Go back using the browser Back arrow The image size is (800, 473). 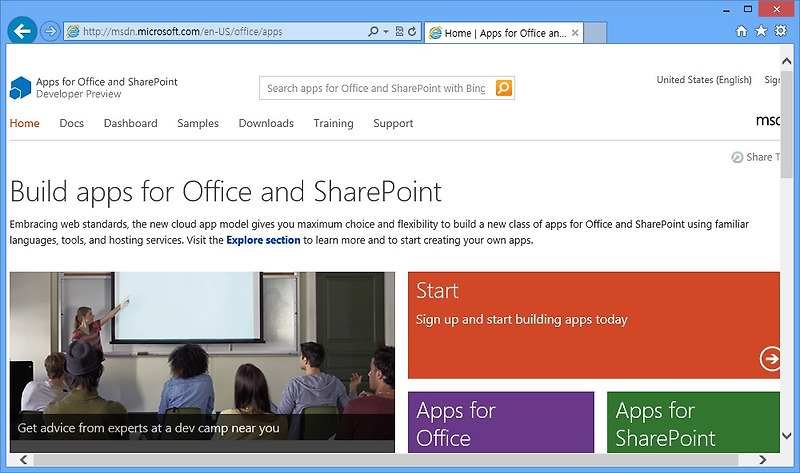(22, 31)
